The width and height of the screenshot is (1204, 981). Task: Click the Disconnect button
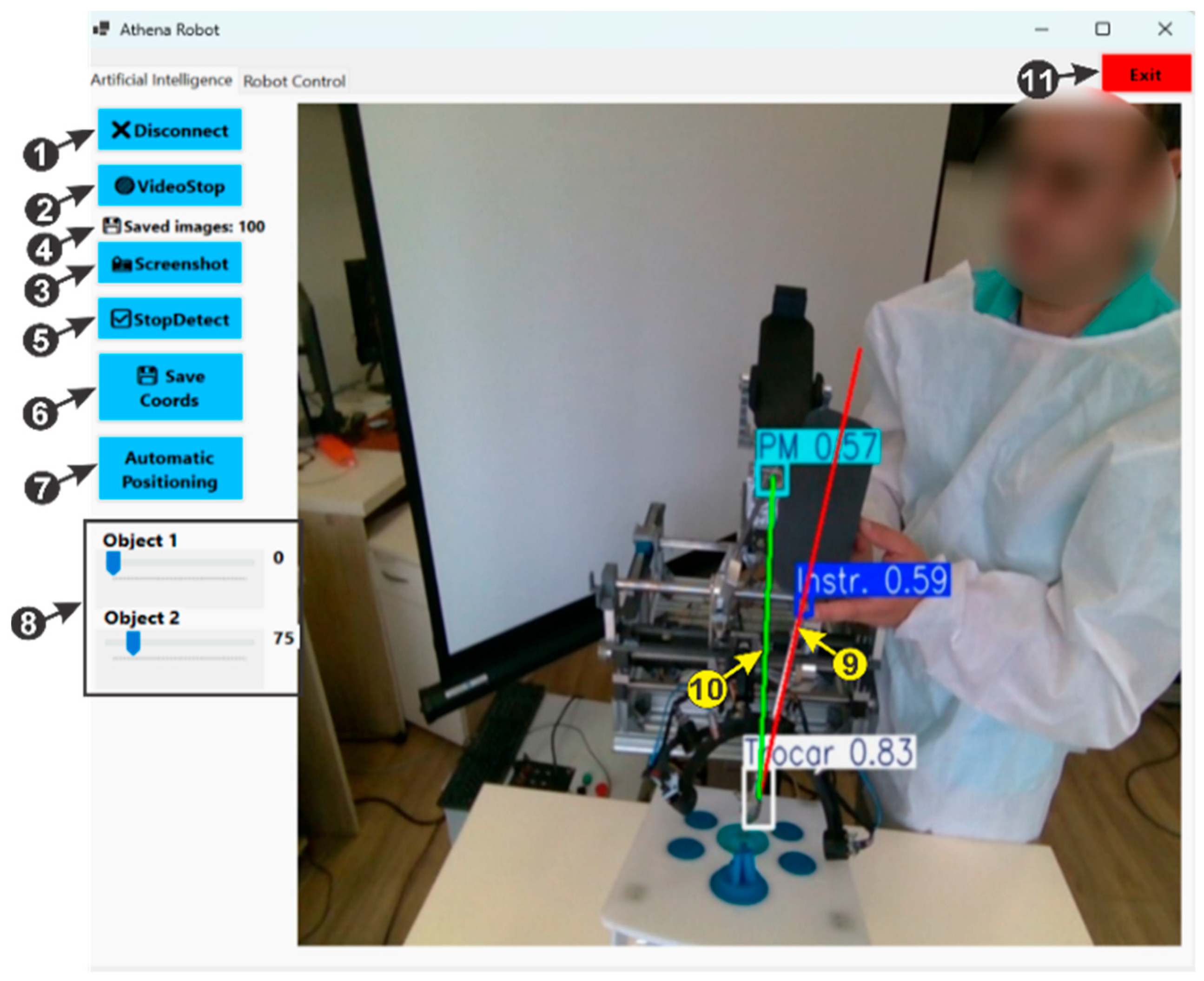pyautogui.click(x=170, y=130)
